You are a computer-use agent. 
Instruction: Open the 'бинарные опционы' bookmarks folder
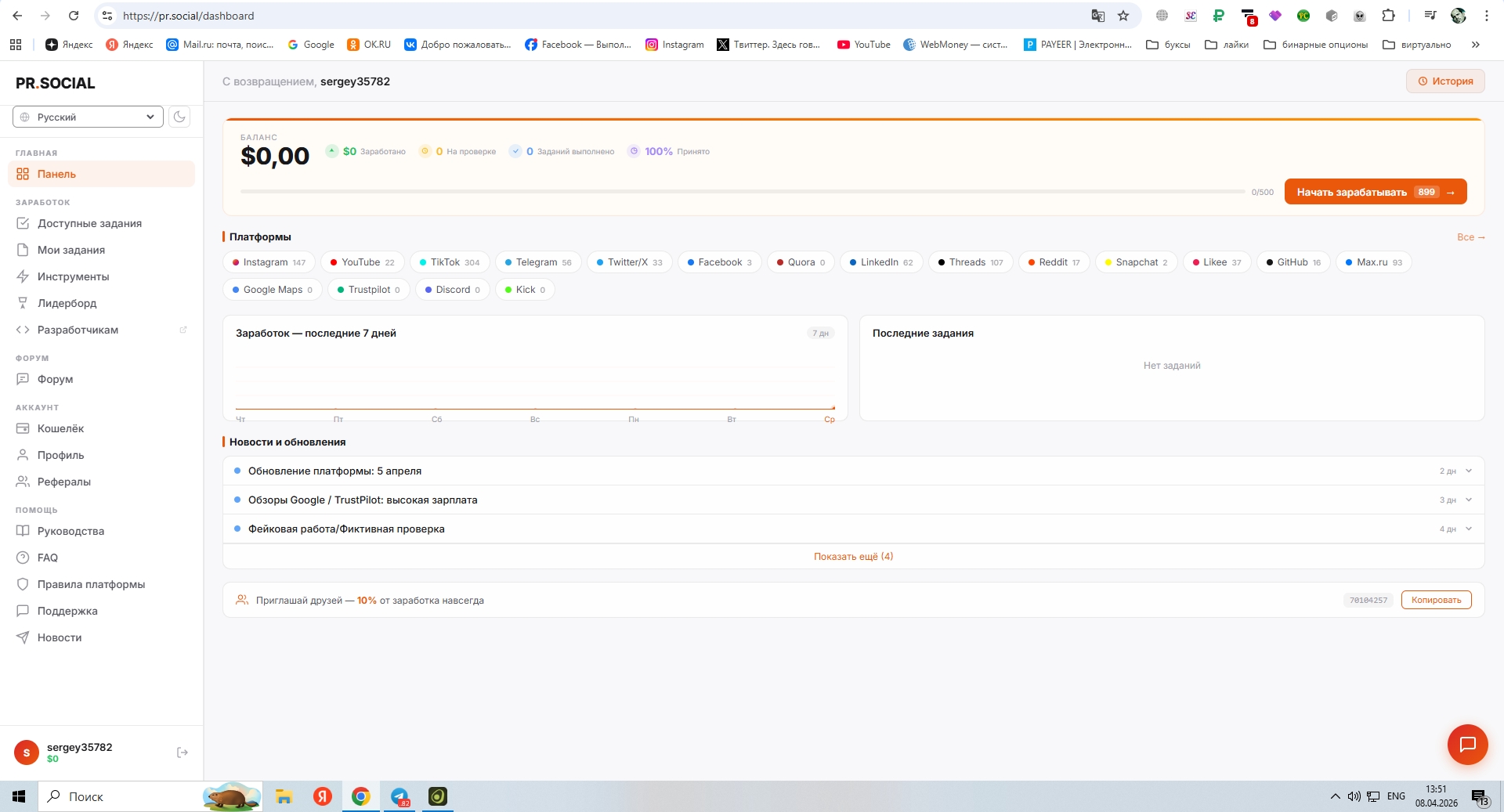coord(1316,45)
